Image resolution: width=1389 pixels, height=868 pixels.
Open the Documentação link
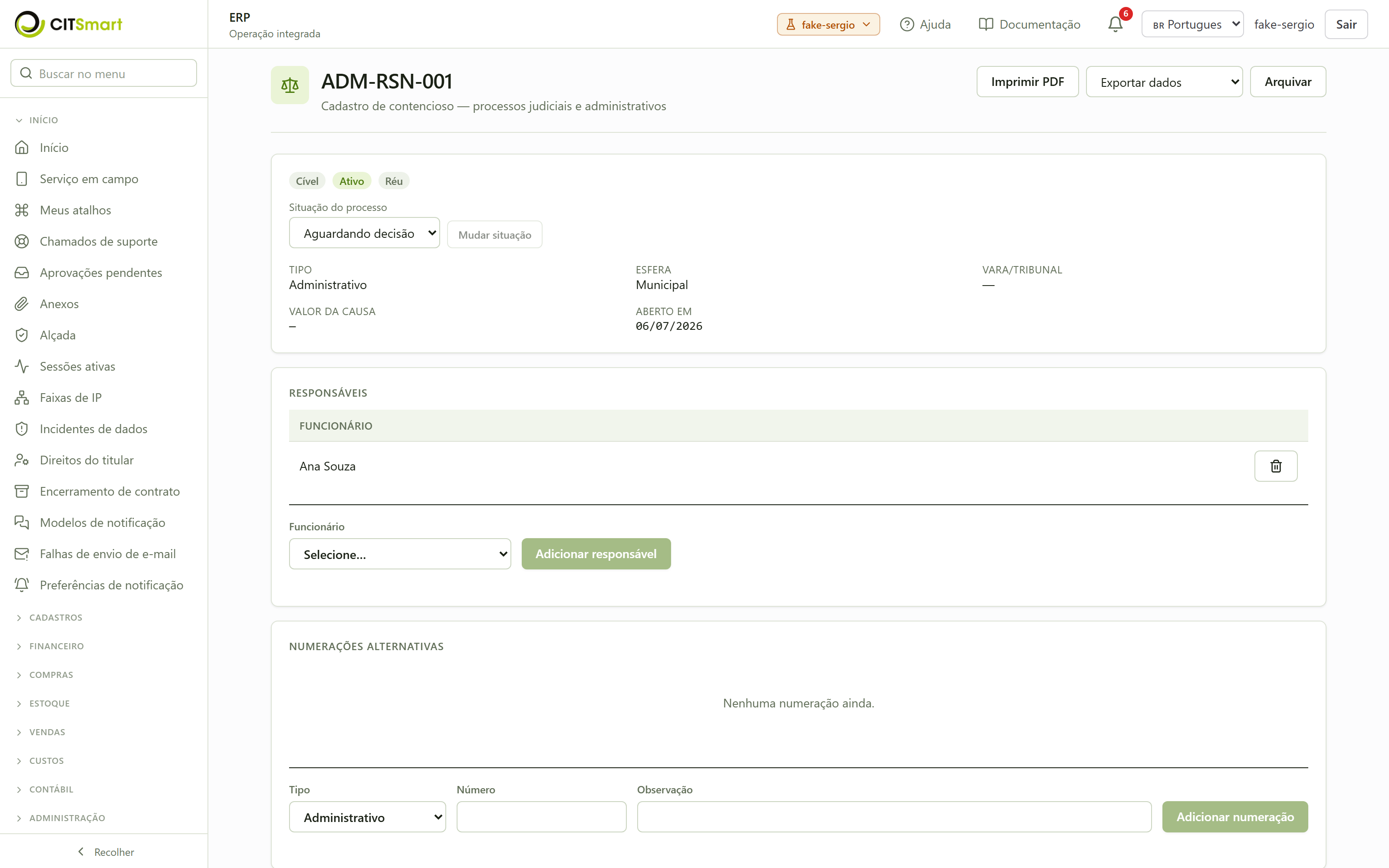[1030, 24]
